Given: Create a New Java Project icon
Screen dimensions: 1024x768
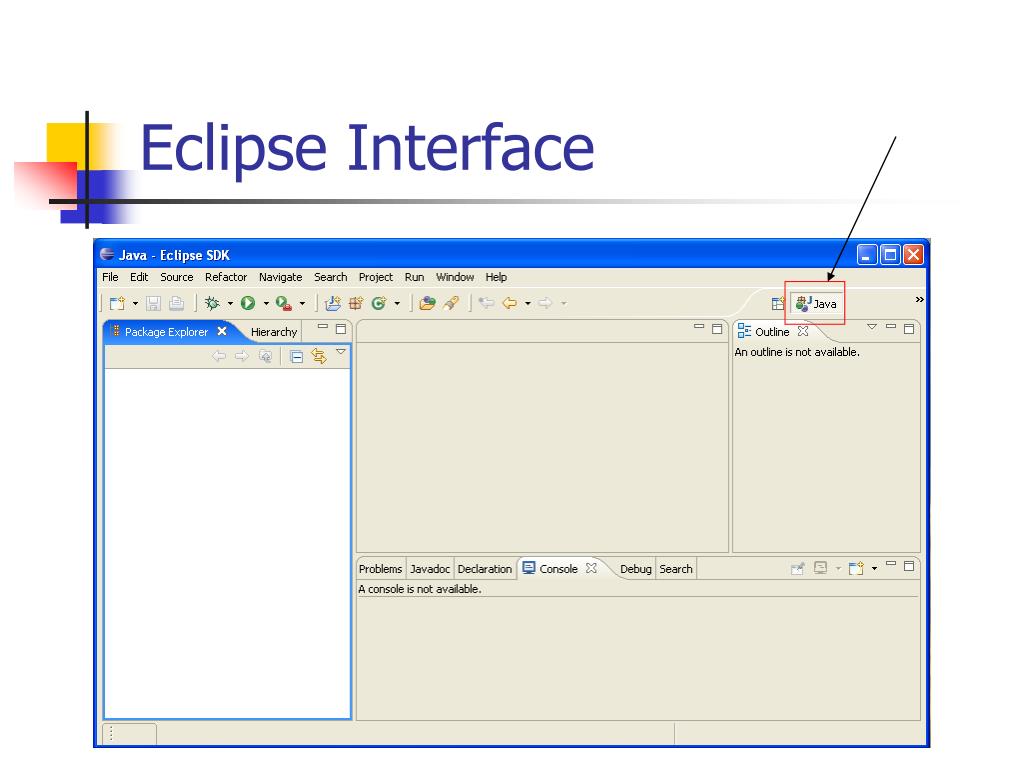Looking at the screenshot, I should pyautogui.click(x=333, y=303).
